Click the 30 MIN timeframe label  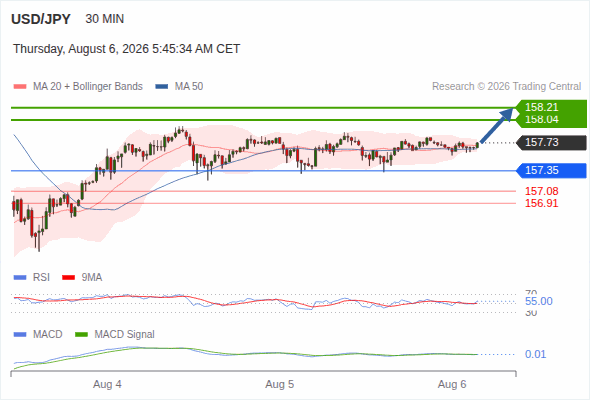click(x=105, y=19)
